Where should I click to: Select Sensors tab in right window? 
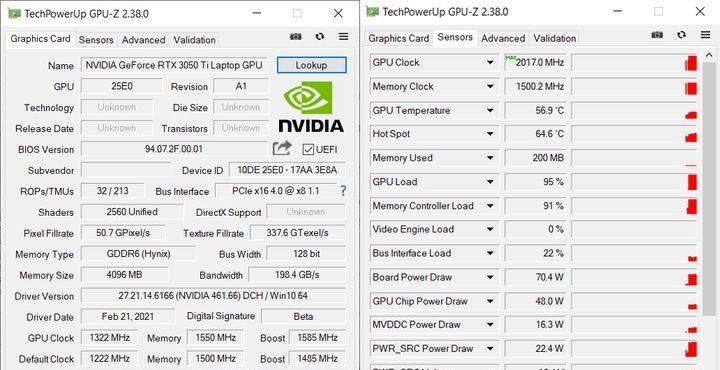click(x=455, y=37)
